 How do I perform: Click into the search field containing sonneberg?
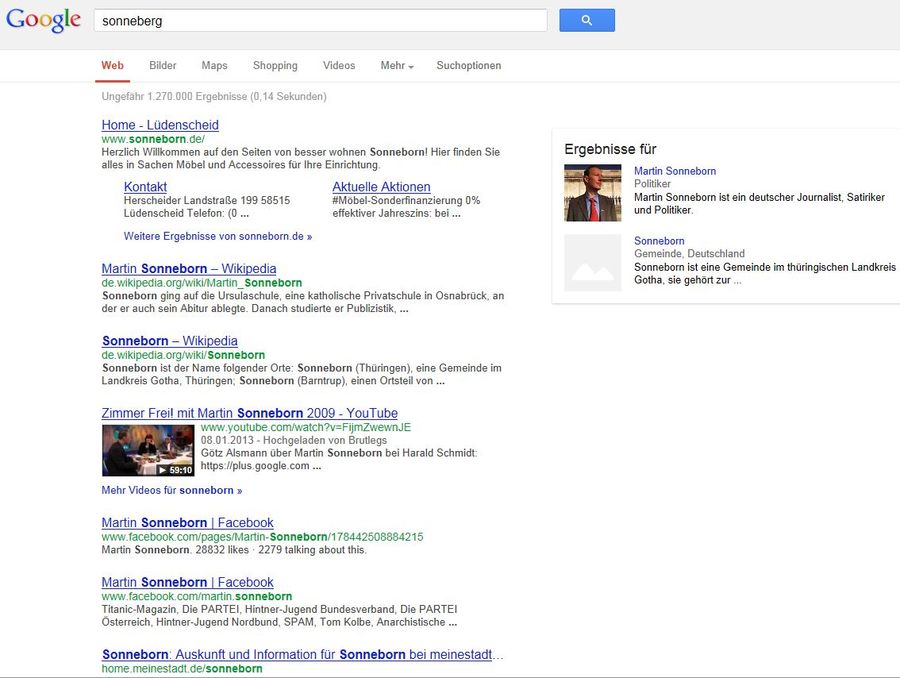pos(320,20)
